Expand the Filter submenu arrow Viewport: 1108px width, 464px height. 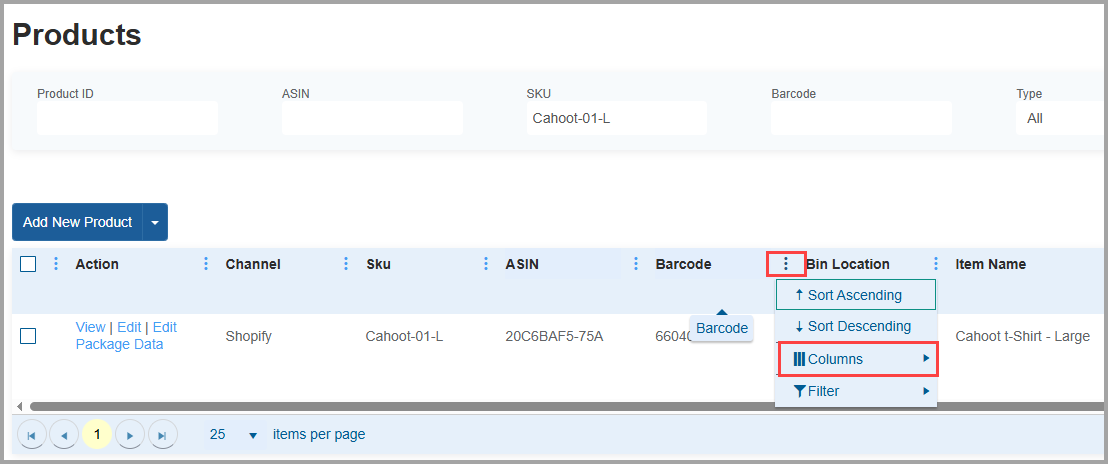point(926,391)
